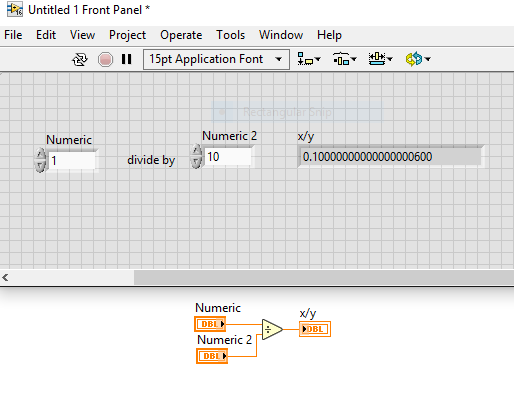The height and width of the screenshot is (396, 514).
Task: Open the Edit menu
Action: [46, 35]
